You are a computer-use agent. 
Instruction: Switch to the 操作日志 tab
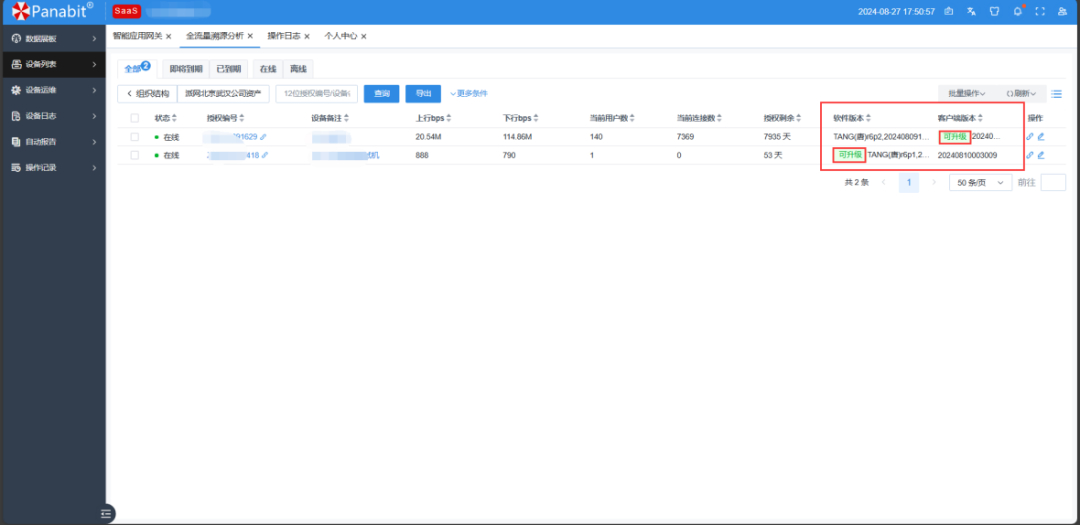pos(283,36)
